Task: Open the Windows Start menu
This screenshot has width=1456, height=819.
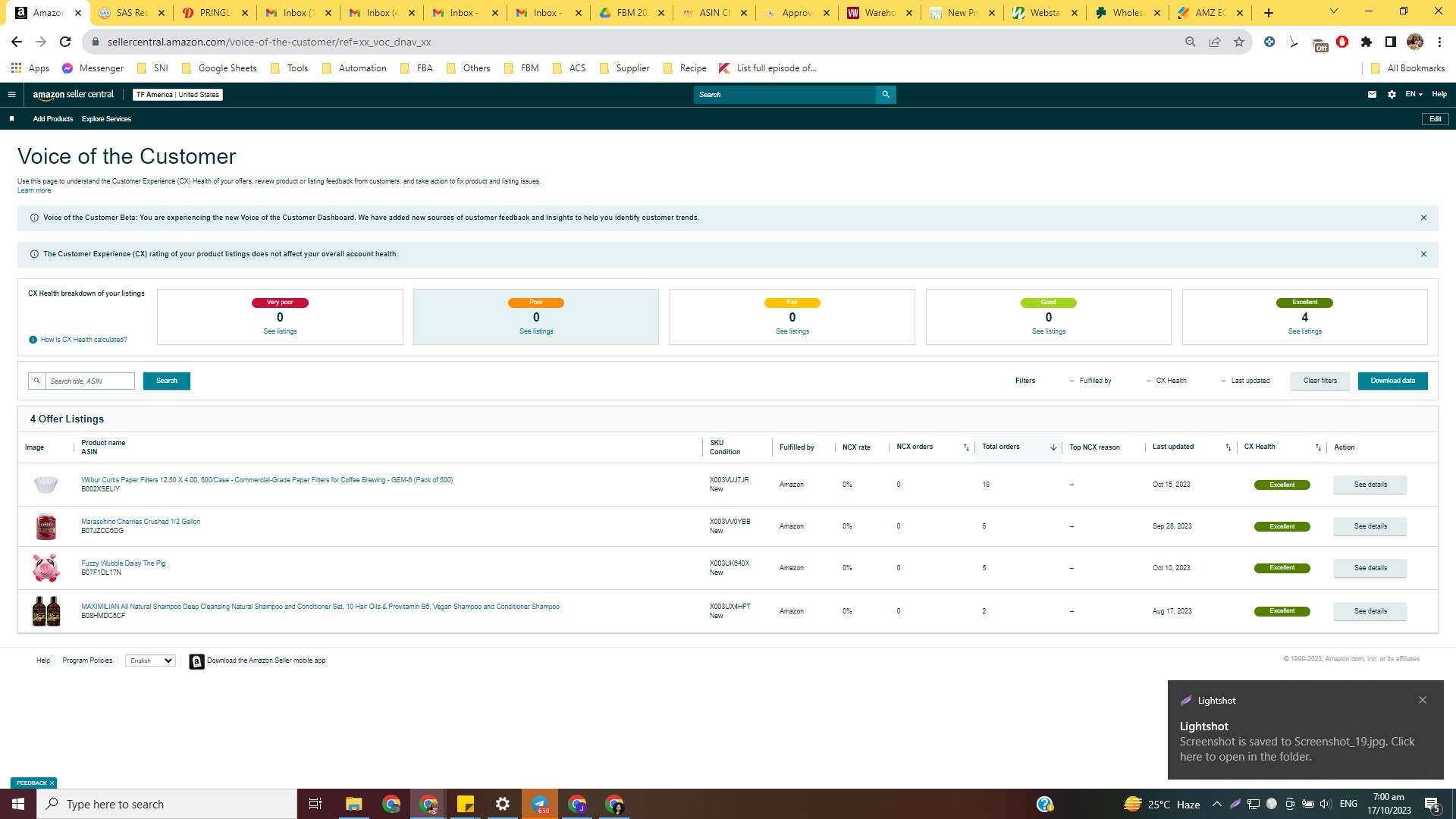Action: (x=18, y=804)
